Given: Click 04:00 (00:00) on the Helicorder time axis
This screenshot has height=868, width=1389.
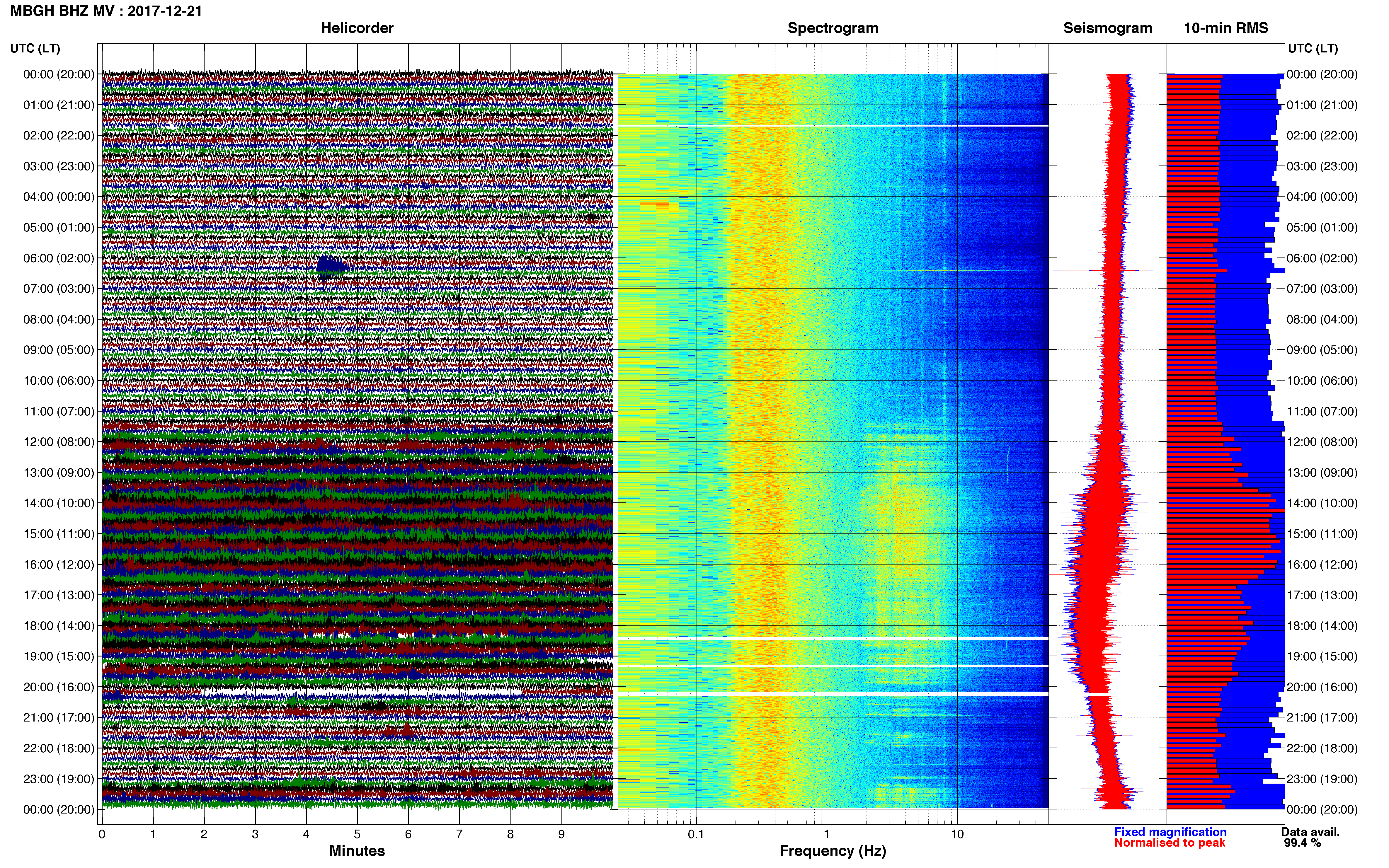Looking at the screenshot, I should 59,197.
